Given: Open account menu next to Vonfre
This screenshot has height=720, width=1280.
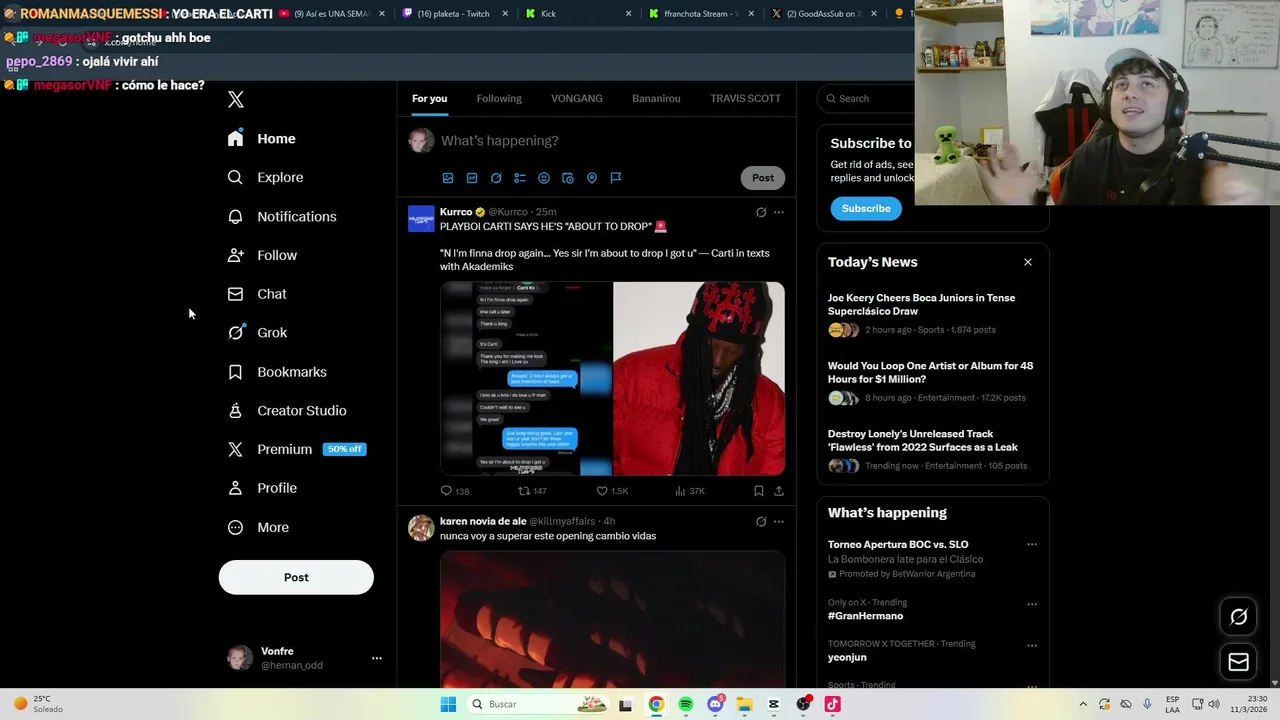Looking at the screenshot, I should pyautogui.click(x=377, y=658).
